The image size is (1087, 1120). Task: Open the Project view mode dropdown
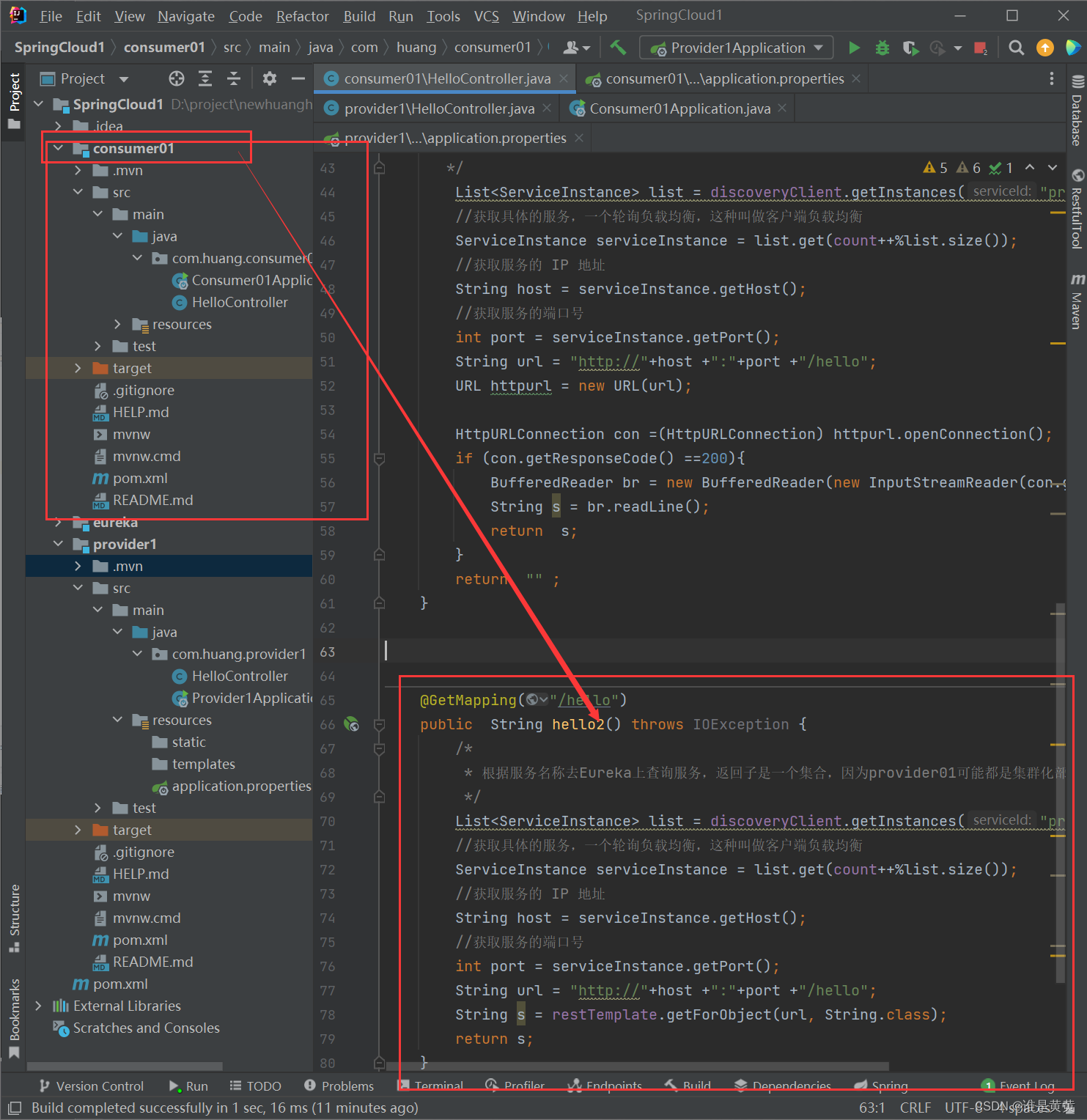pos(124,78)
